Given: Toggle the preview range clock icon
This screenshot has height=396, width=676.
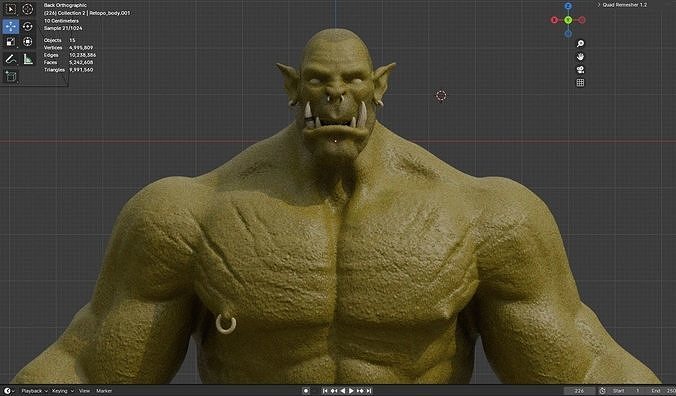Looking at the screenshot, I should click(602, 391).
